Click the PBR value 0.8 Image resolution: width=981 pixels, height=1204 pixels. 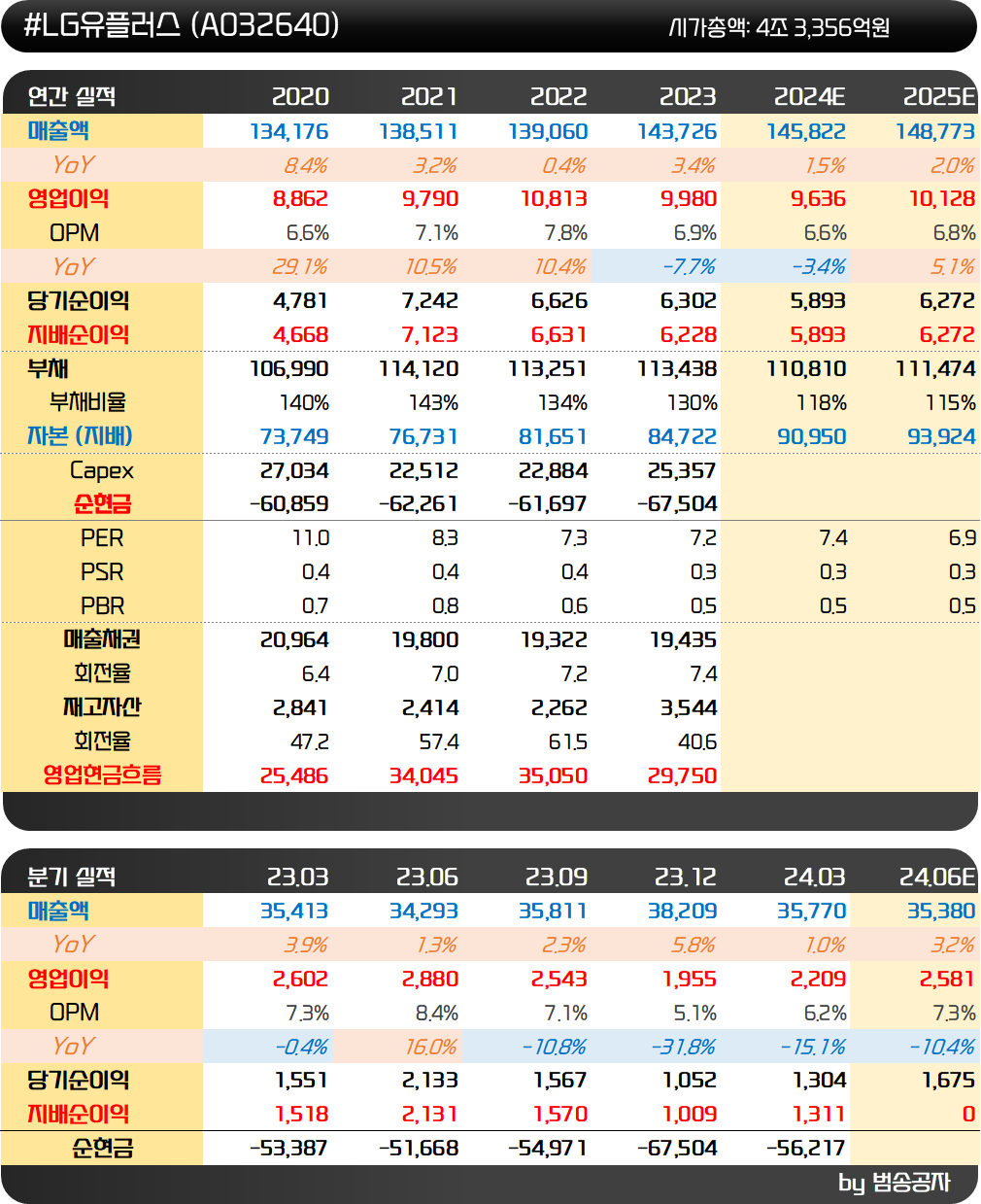[x=445, y=606]
